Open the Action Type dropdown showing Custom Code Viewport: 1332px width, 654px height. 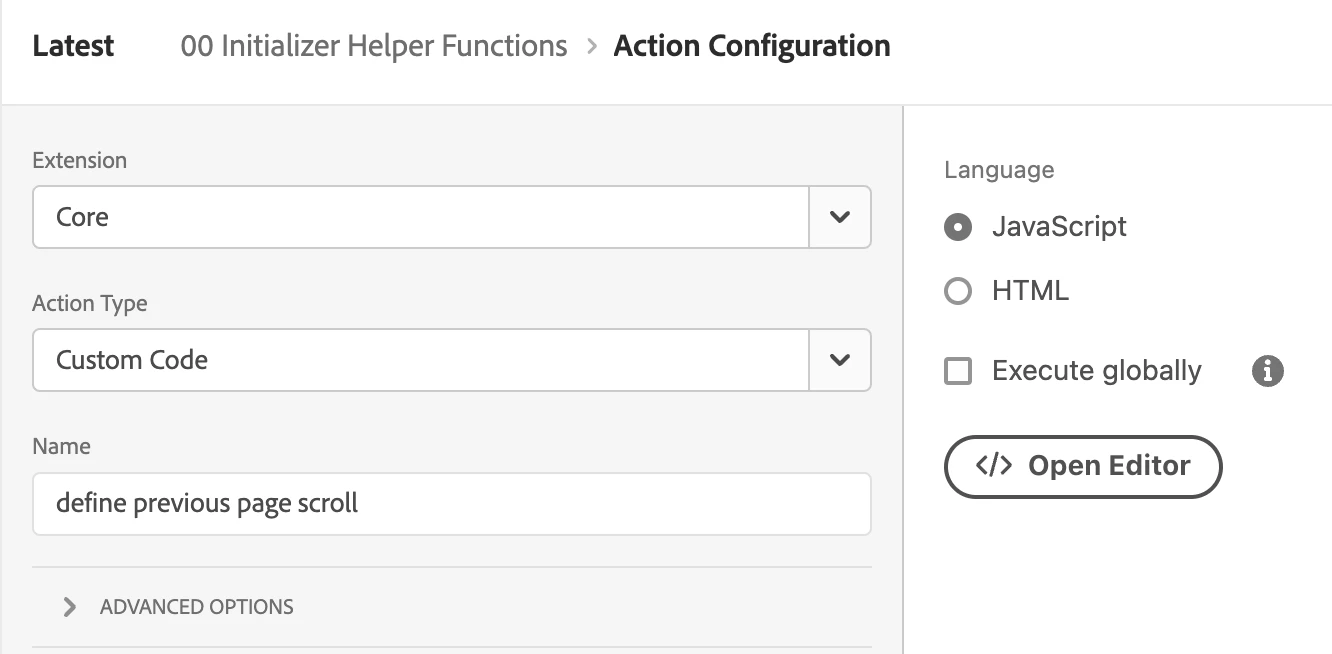420,360
